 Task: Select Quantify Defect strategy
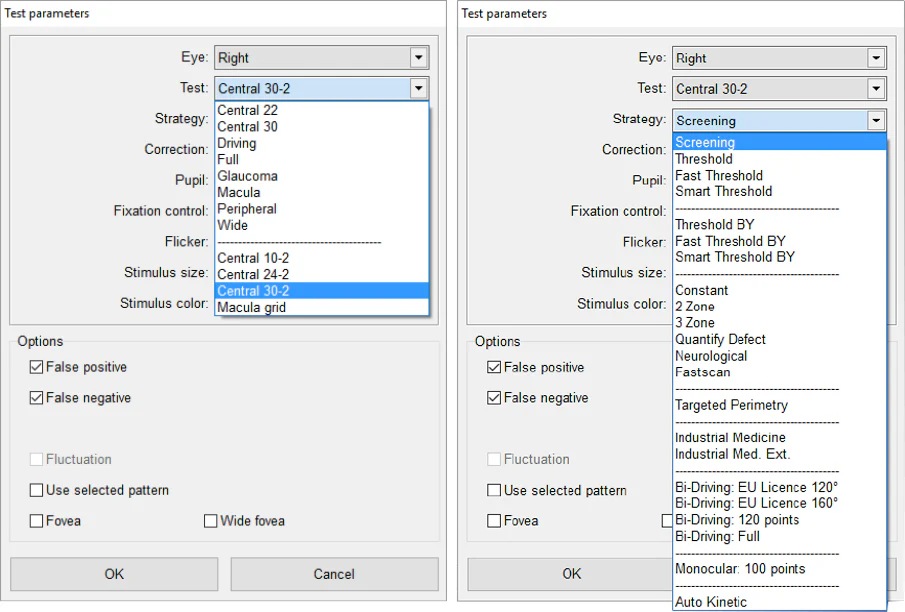click(x=779, y=339)
